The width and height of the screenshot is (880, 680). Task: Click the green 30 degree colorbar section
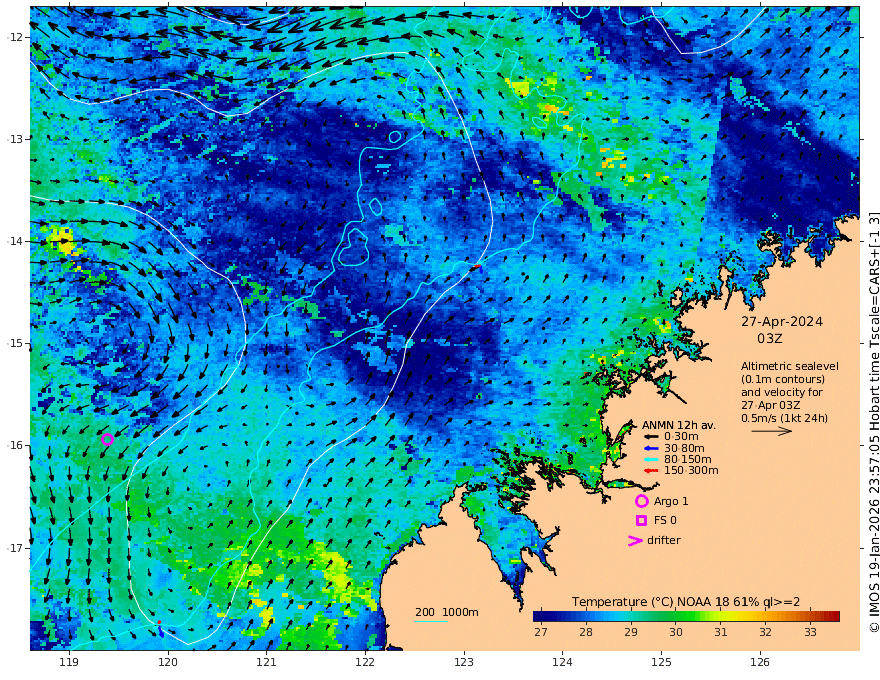coord(676,617)
